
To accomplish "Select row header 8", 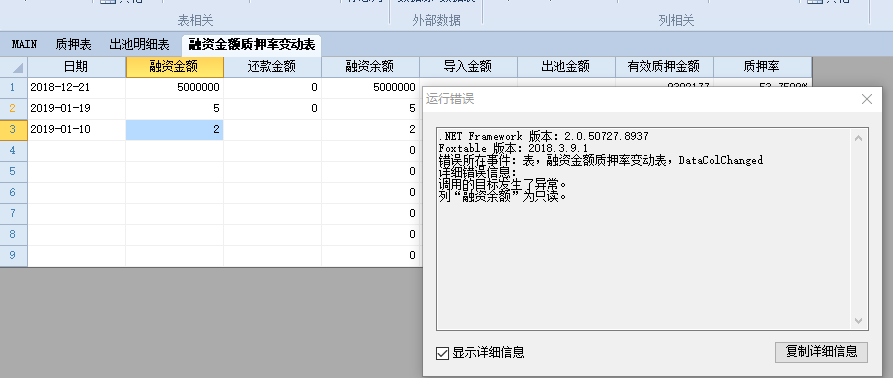I will [14, 235].
